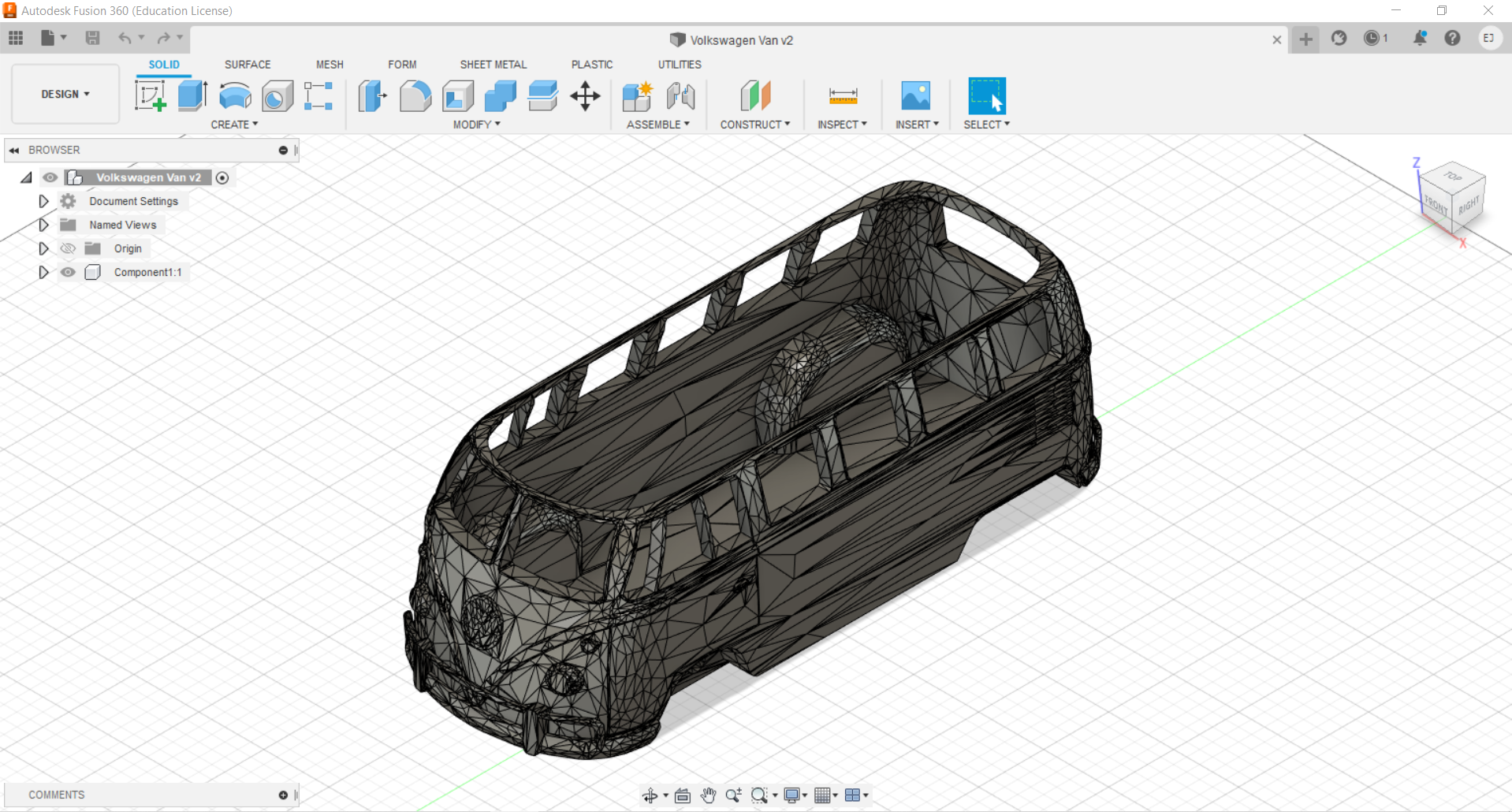Save the document with floppy icon

pos(92,38)
